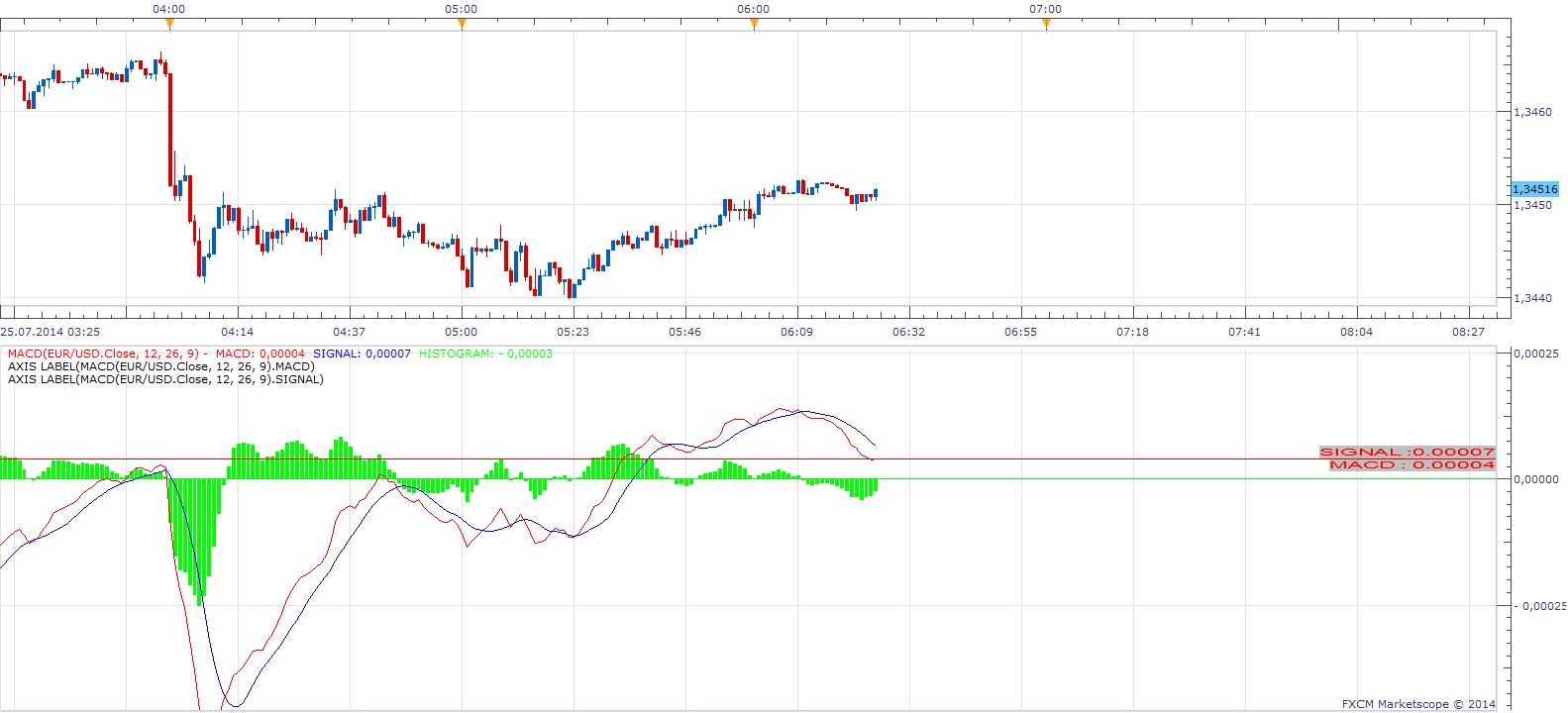Select the AXIS LABEL .SIGNAL line
Viewport: 1568px width, 713px height.
click(165, 379)
